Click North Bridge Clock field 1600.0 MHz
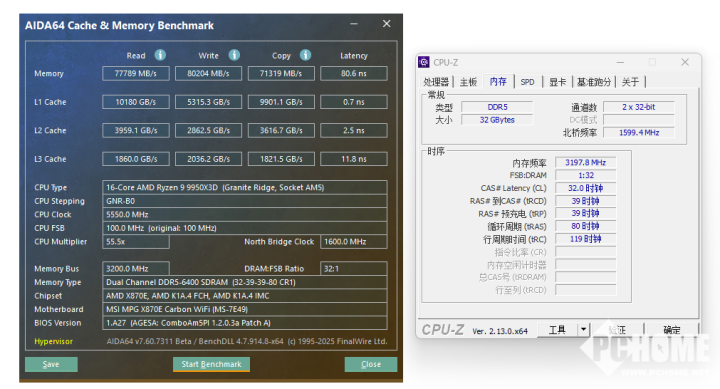720x389 pixels. (x=354, y=242)
